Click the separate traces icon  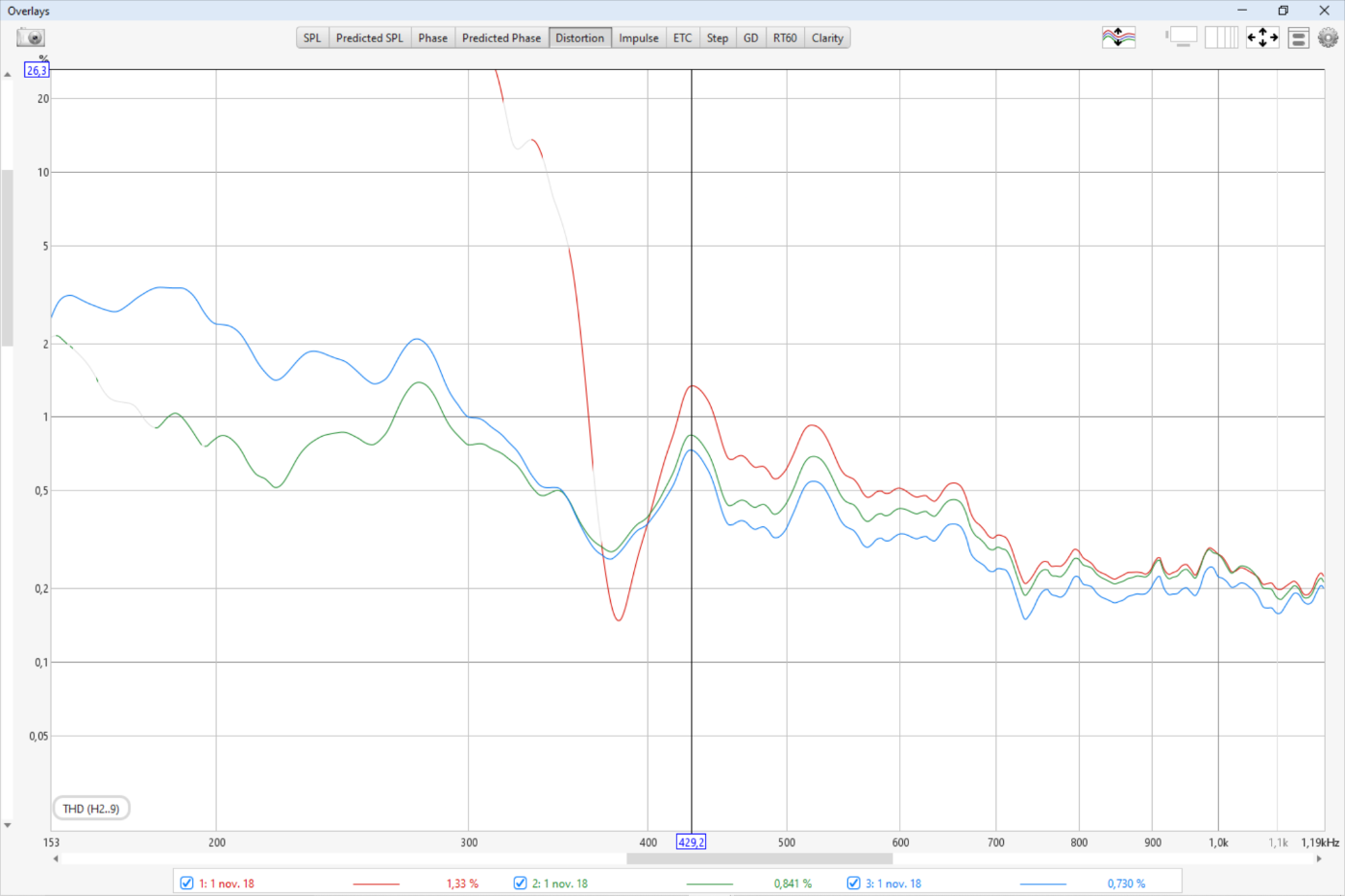tap(1118, 37)
